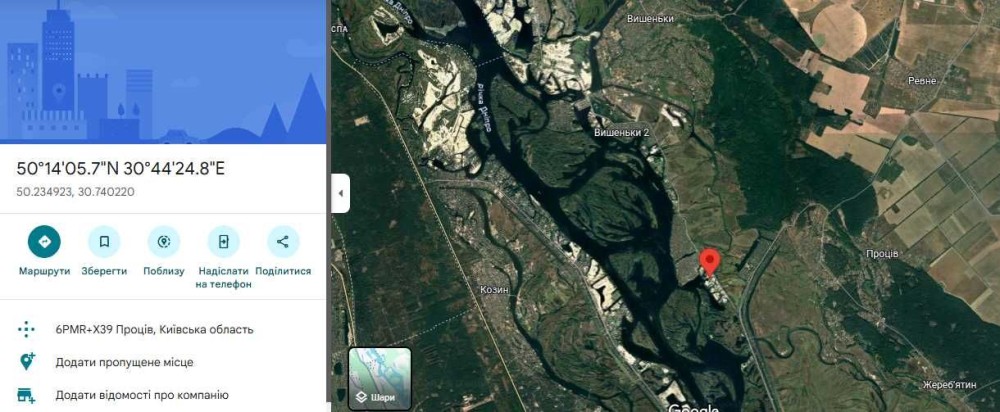1000x412 pixels.
Task: Select the Козин town label on map
Action: pyautogui.click(x=494, y=290)
